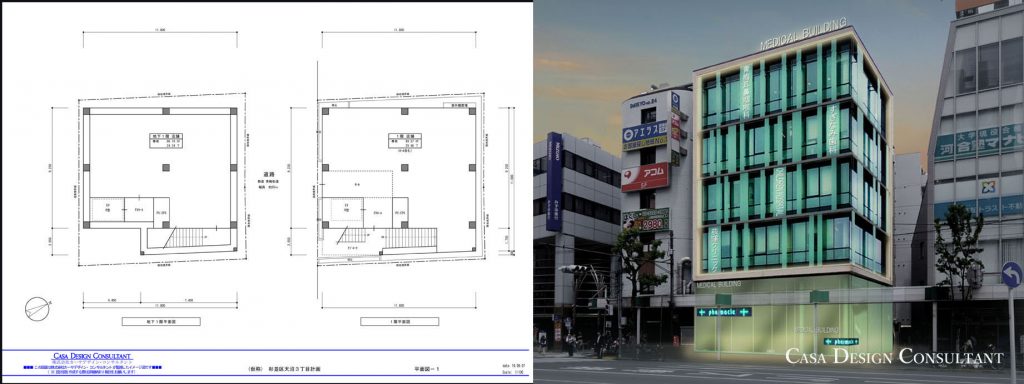Click the center column in basement plan
This screenshot has width=1024, height=384.
pyautogui.click(x=167, y=167)
